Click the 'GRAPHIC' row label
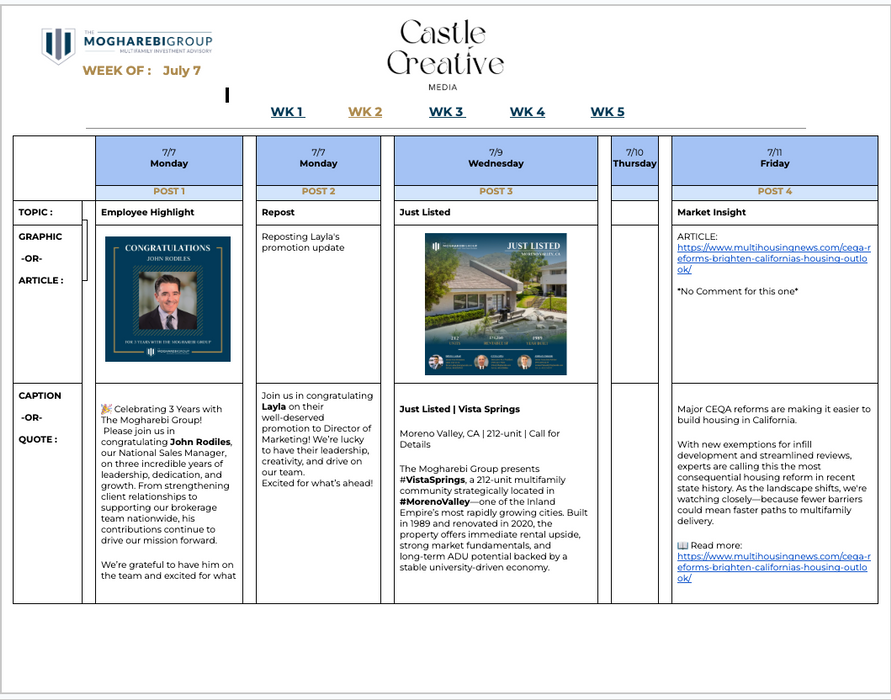 pos(40,237)
